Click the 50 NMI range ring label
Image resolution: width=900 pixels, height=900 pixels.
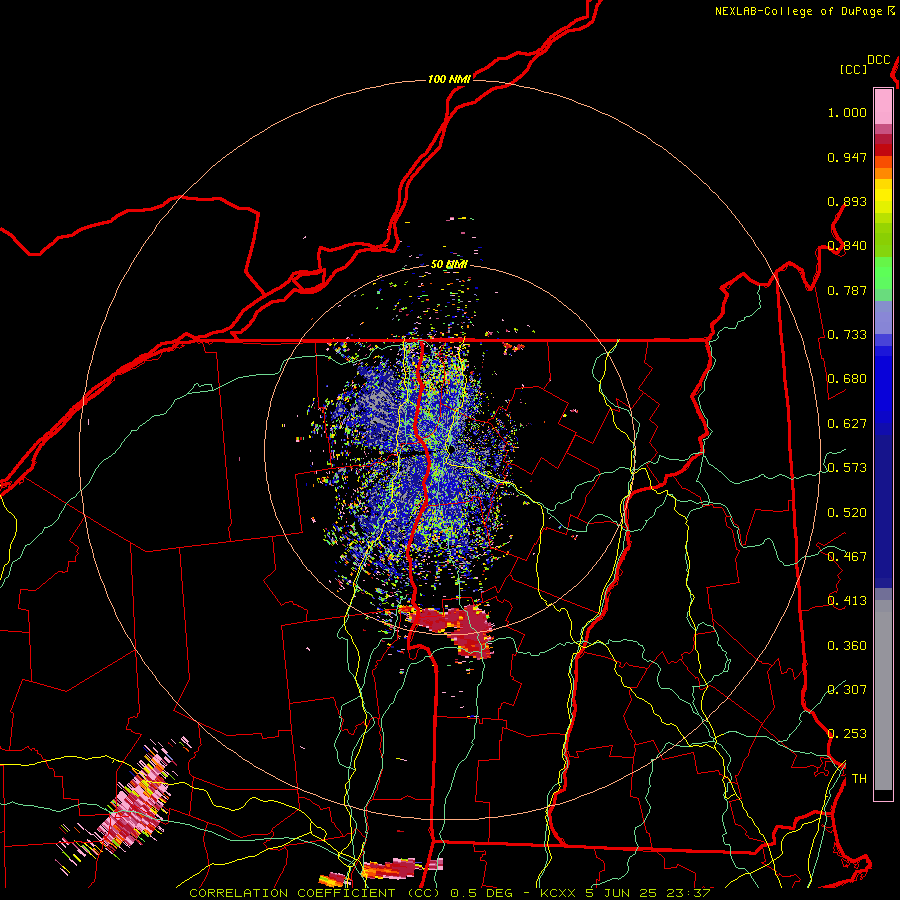(x=449, y=265)
